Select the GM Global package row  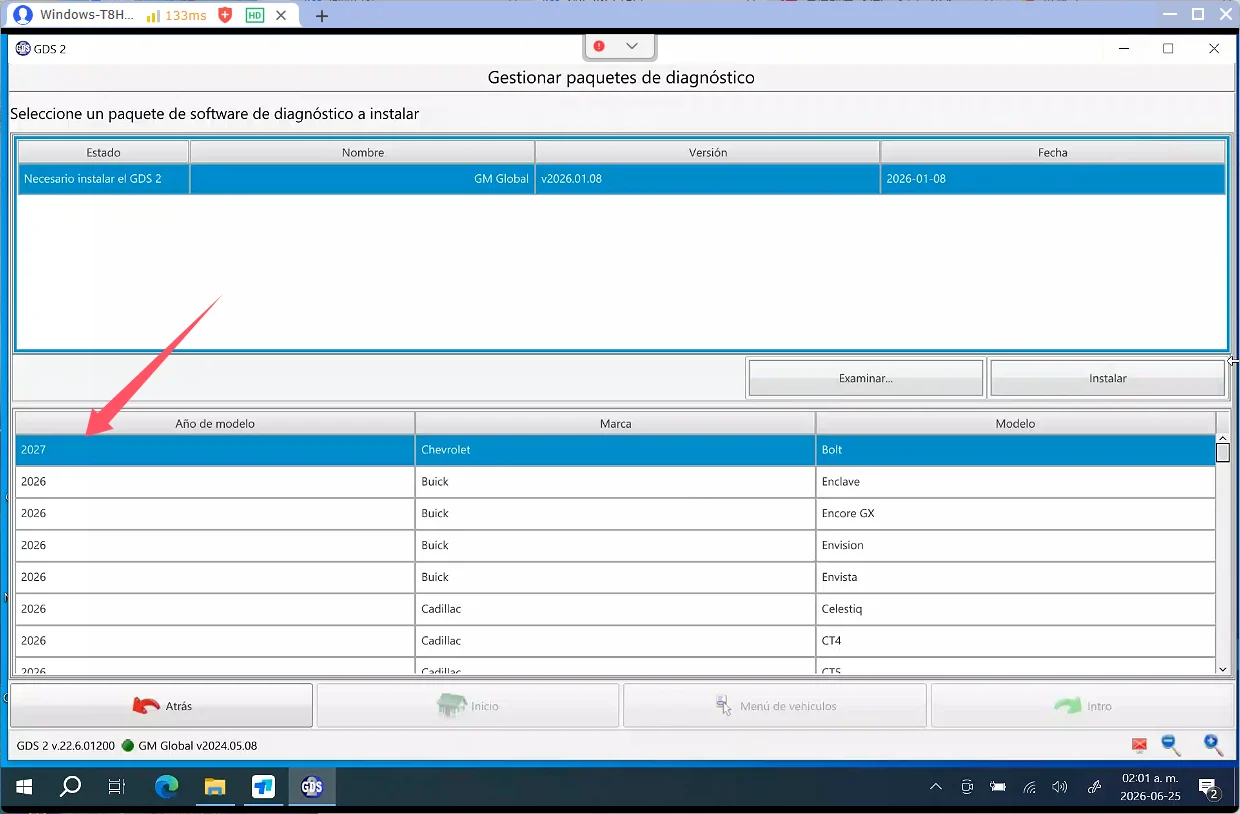click(622, 179)
